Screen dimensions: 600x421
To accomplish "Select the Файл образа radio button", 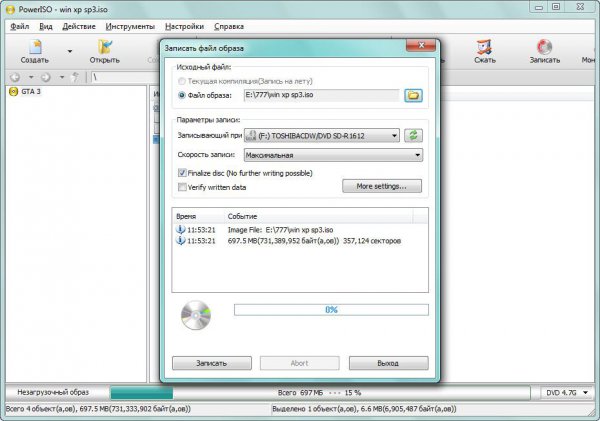I will coord(182,95).
